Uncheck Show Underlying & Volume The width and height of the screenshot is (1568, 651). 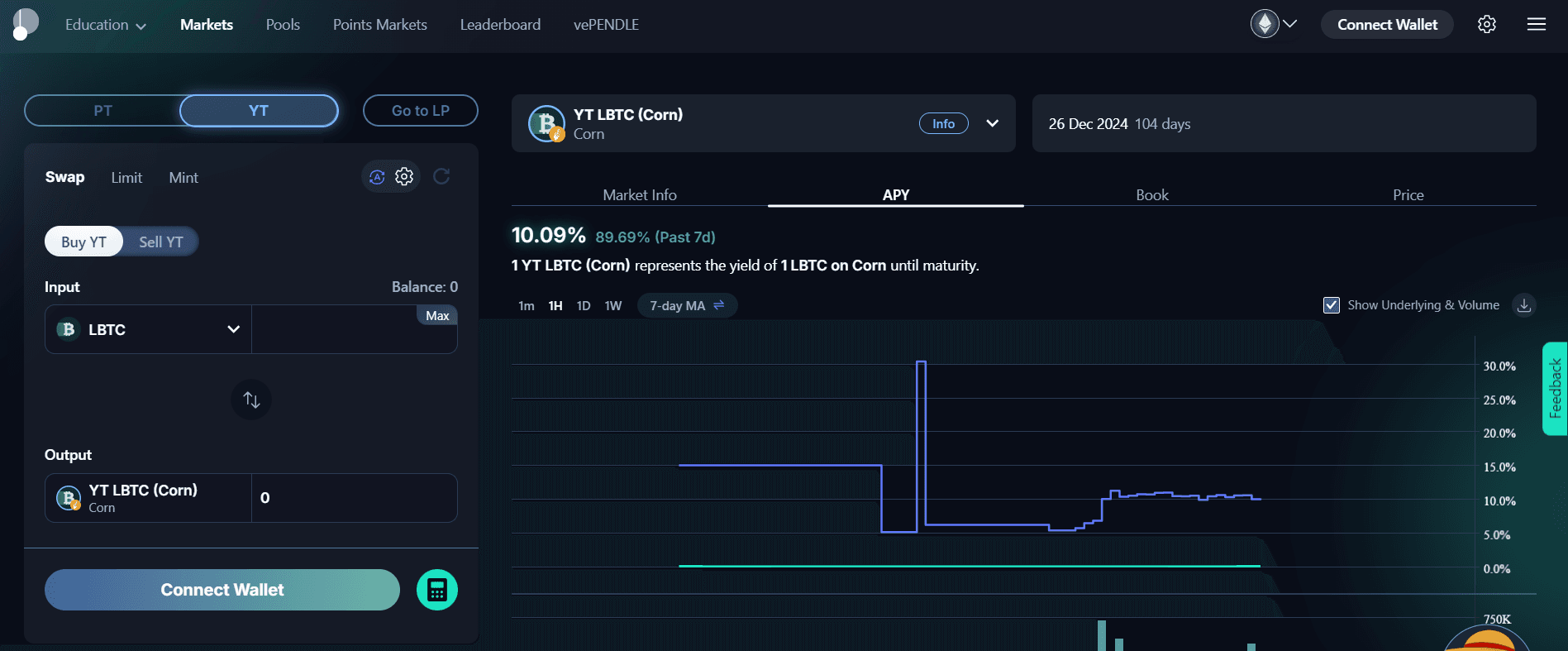(x=1332, y=305)
